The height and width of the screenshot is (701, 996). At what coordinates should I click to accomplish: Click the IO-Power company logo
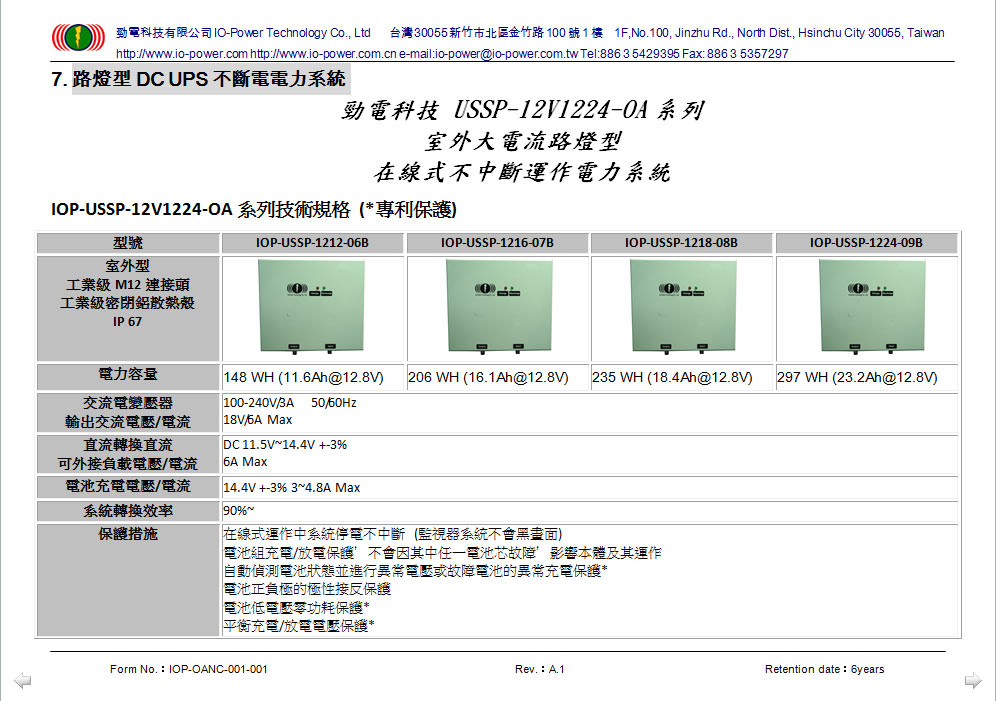pyautogui.click(x=78, y=37)
